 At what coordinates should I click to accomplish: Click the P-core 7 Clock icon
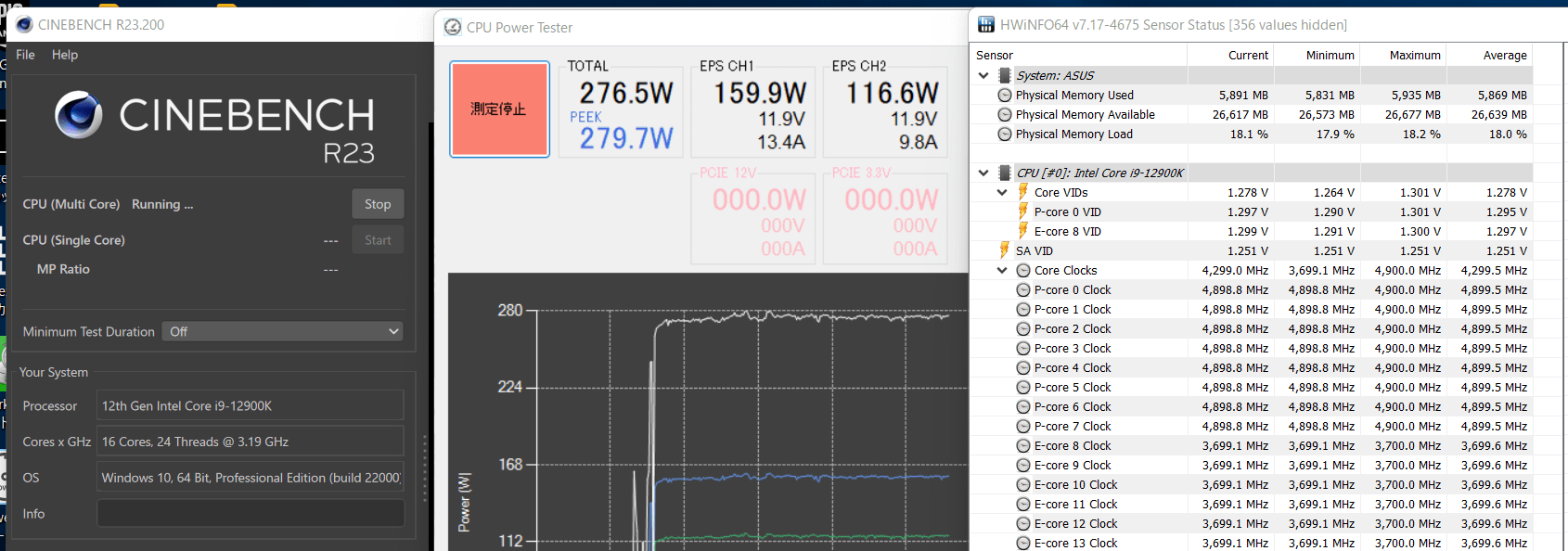pyautogui.click(x=1023, y=426)
